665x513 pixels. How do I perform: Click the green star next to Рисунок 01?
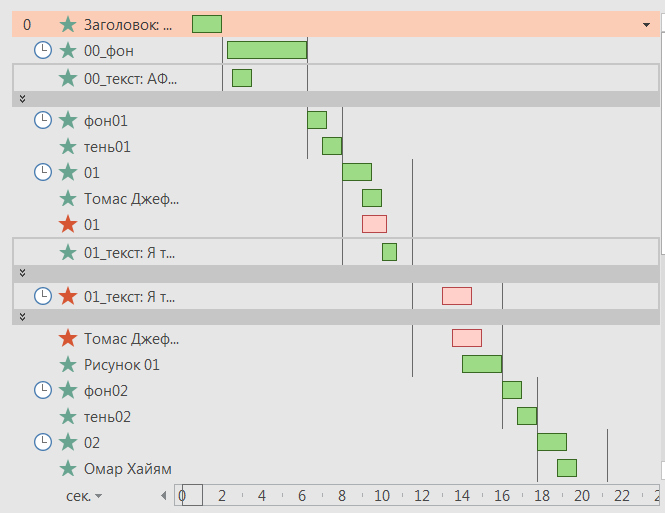(x=68, y=365)
